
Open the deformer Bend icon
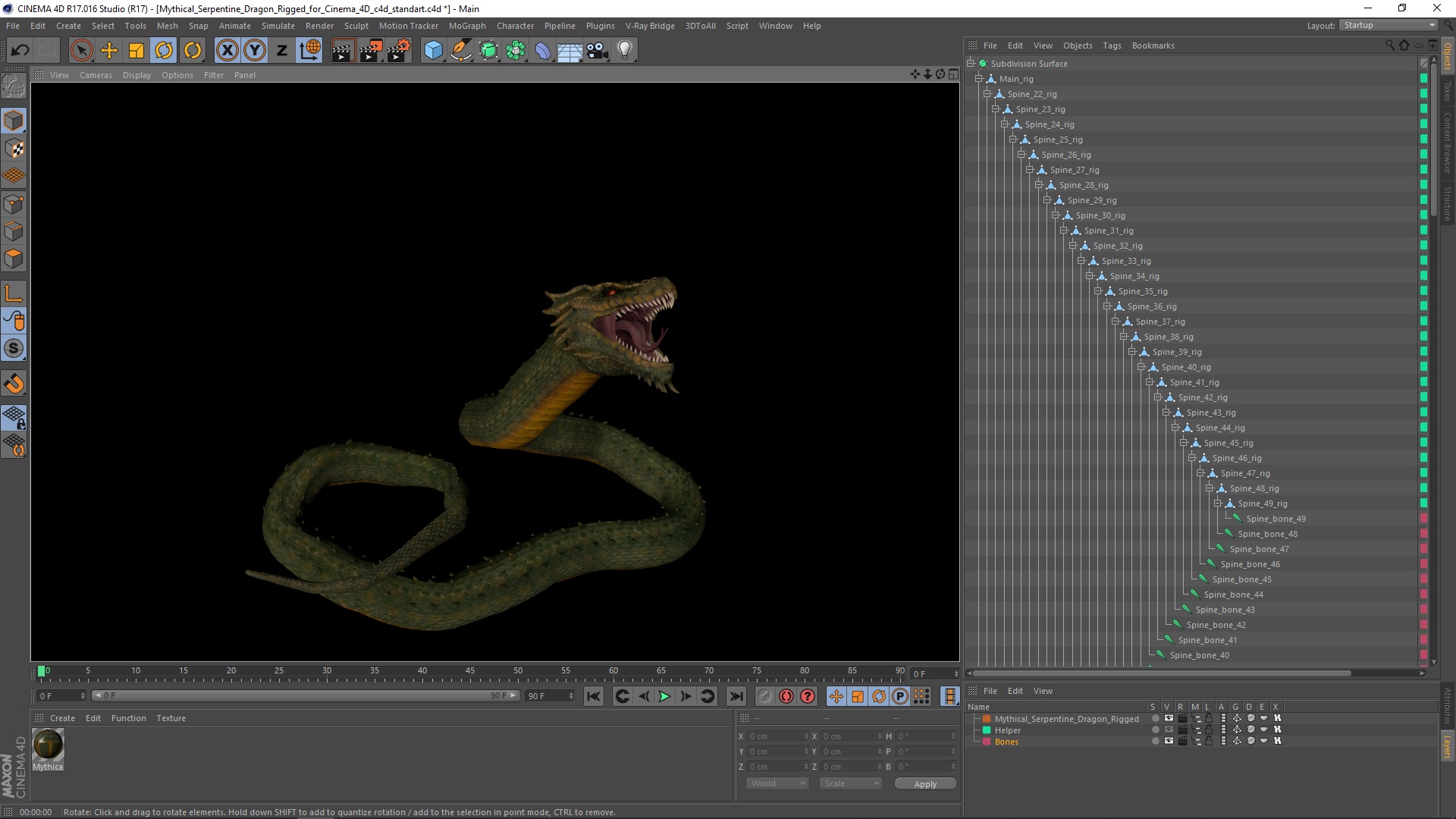point(543,51)
